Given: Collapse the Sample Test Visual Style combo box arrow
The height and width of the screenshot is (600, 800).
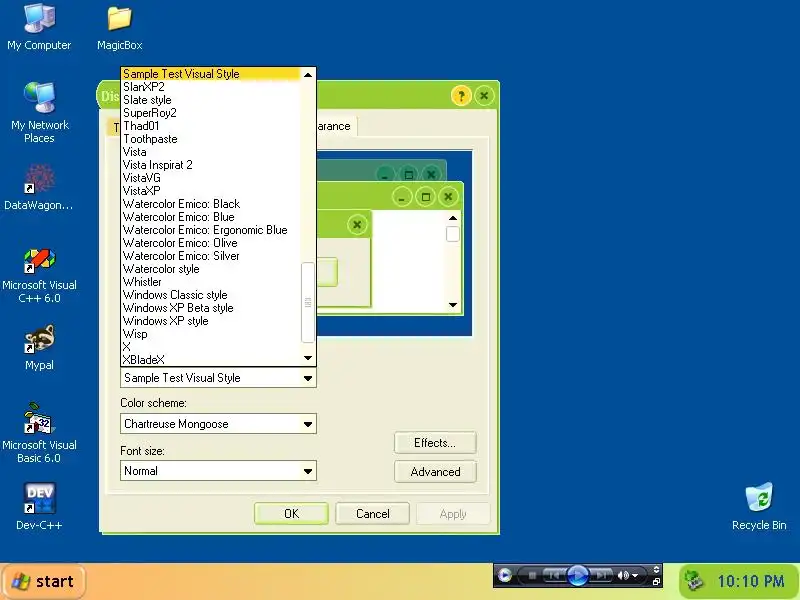Looking at the screenshot, I should [308, 378].
